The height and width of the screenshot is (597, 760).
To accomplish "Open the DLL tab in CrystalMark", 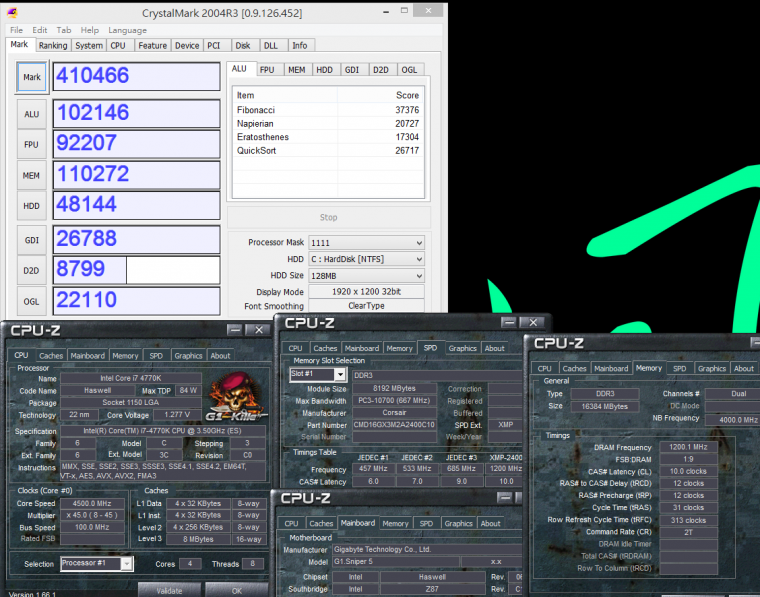I will (x=270, y=46).
